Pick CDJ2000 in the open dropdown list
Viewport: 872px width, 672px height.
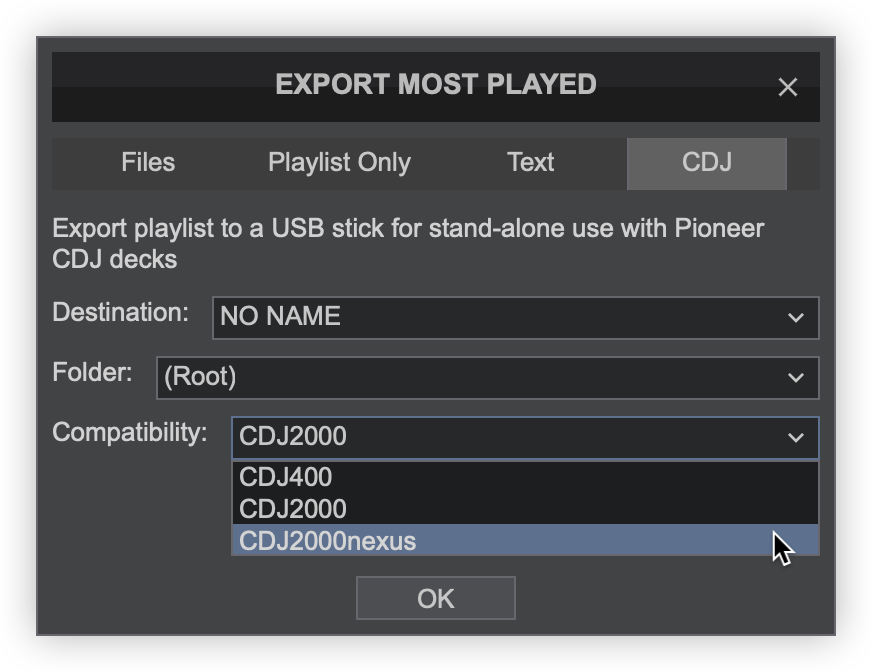293,509
